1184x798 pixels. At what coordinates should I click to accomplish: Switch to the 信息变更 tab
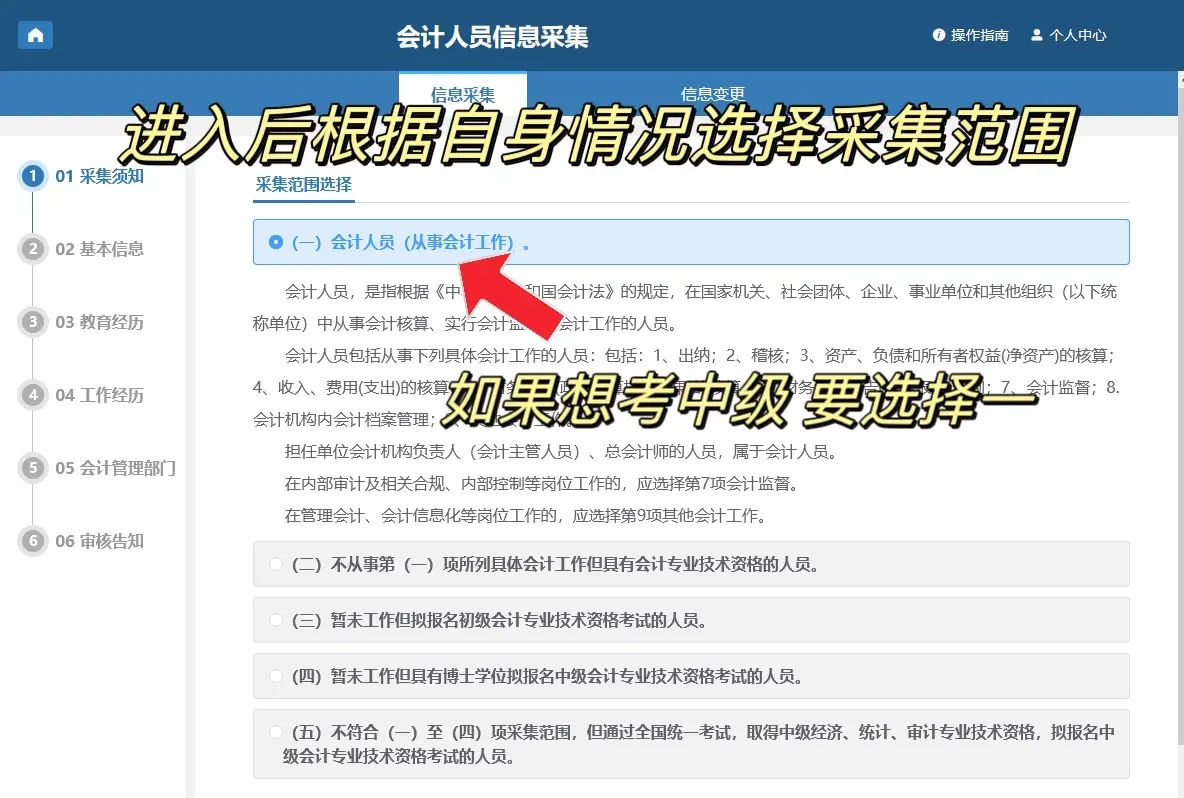point(712,94)
